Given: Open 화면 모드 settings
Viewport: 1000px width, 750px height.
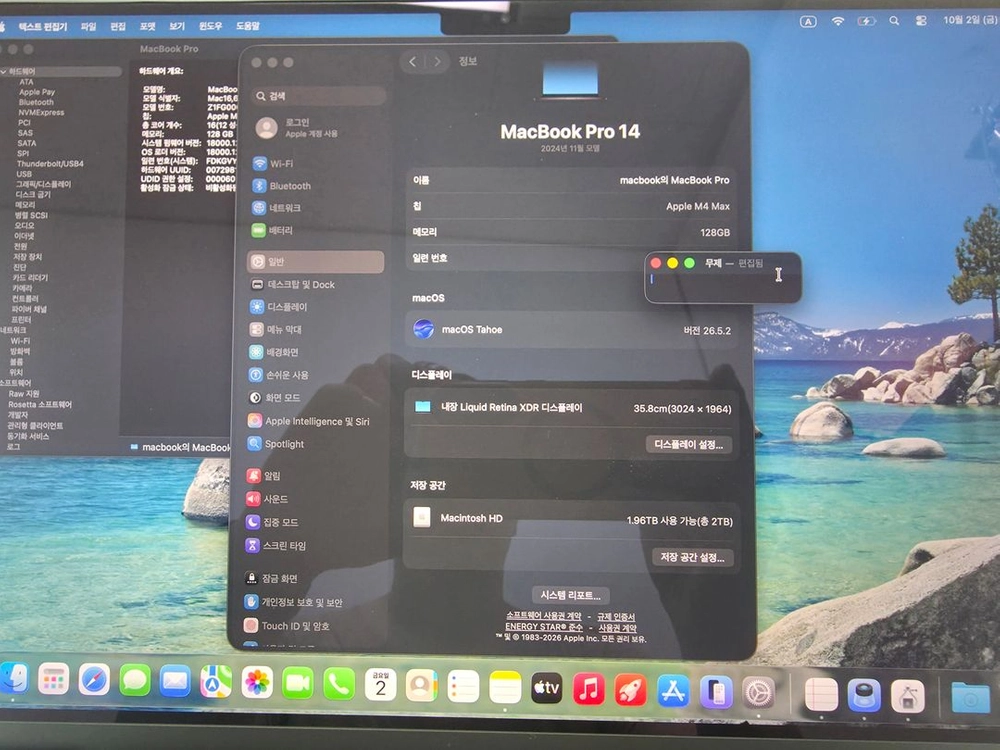Looking at the screenshot, I should click(274, 398).
